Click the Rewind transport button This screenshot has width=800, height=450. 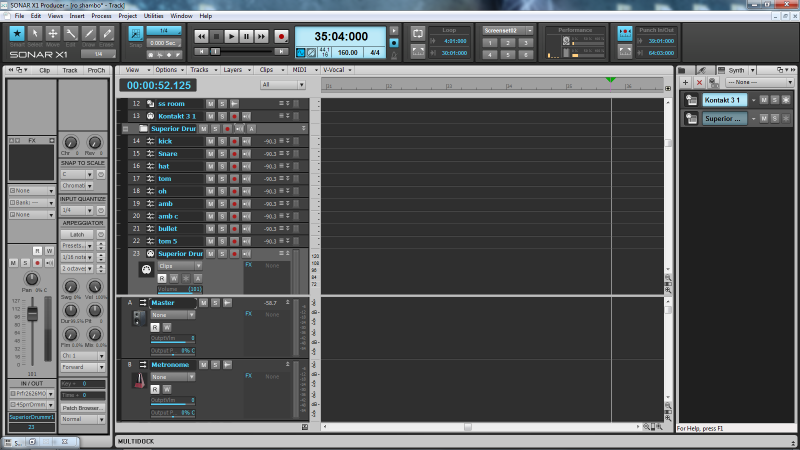201,36
